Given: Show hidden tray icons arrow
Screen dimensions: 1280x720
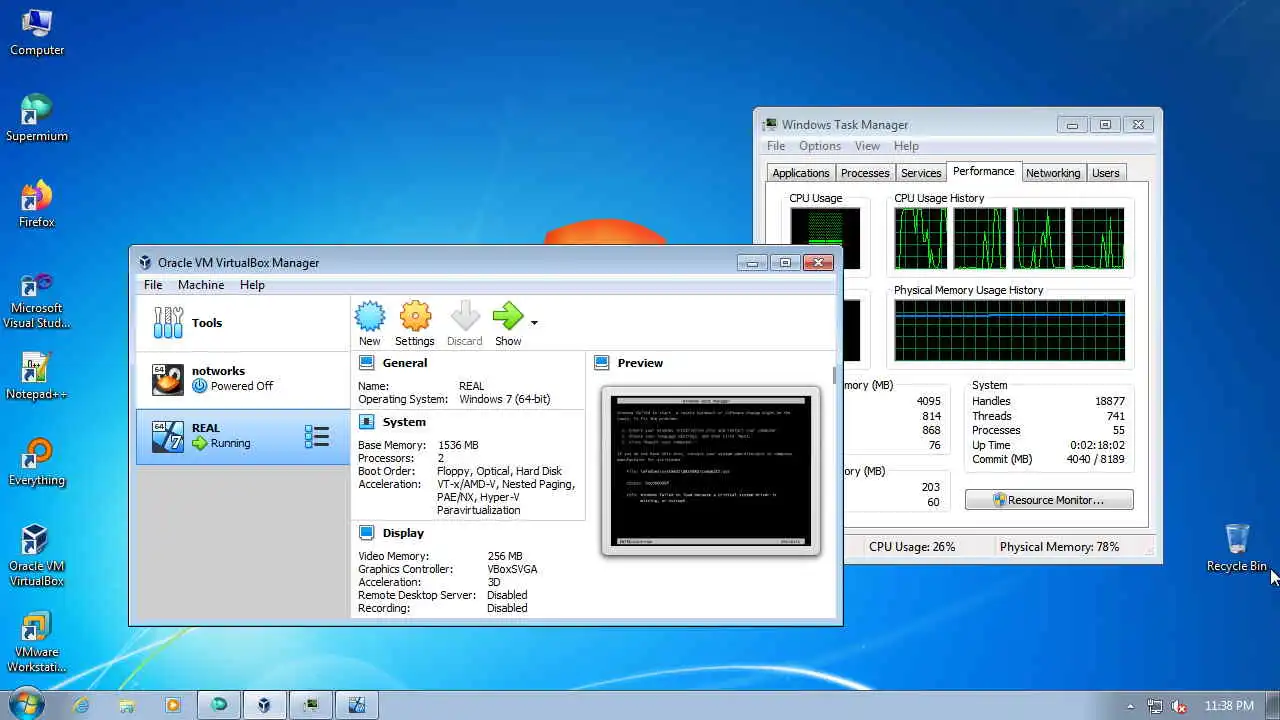Looking at the screenshot, I should tap(1130, 706).
